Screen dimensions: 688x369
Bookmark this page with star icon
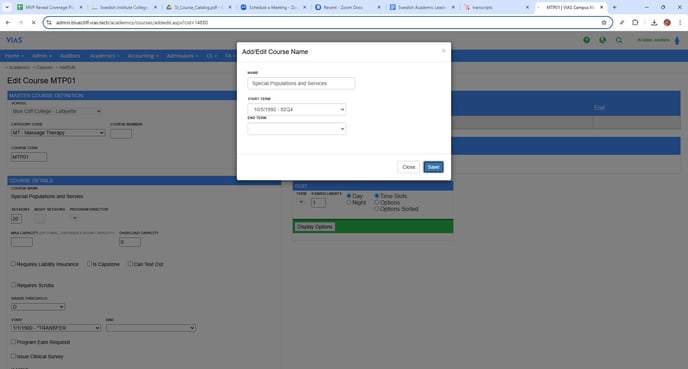click(x=604, y=22)
